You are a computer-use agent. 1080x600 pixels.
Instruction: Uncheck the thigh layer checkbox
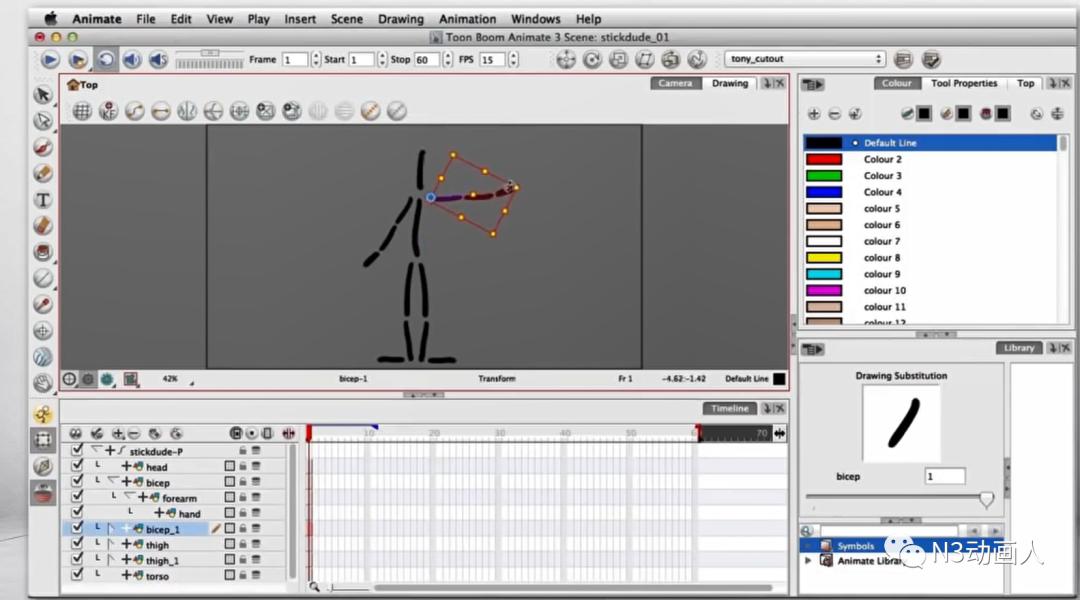[x=77, y=544]
